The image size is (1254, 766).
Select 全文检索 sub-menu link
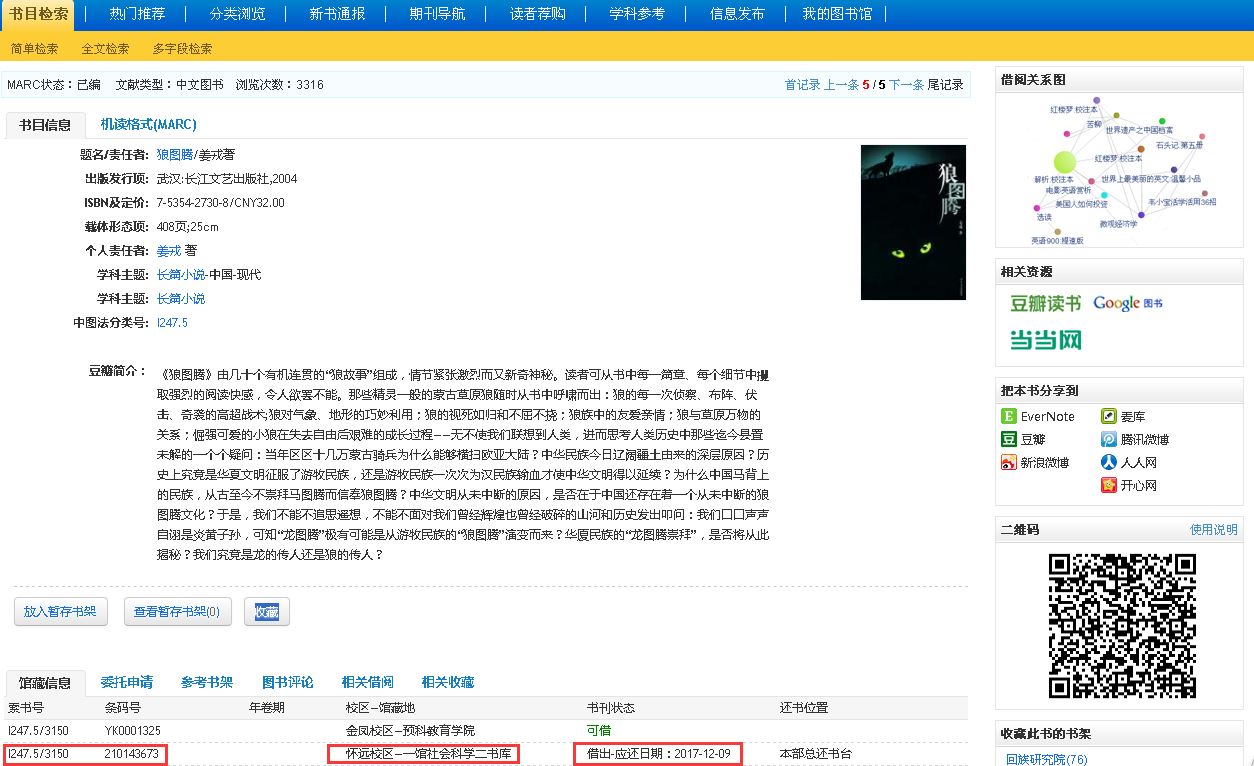tap(105, 48)
